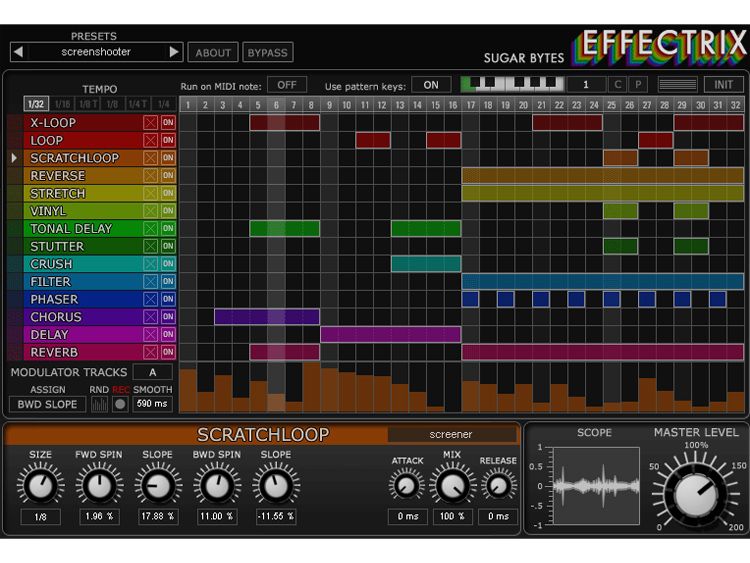Select 1/8 tempo
The height and width of the screenshot is (563, 750).
click(112, 104)
